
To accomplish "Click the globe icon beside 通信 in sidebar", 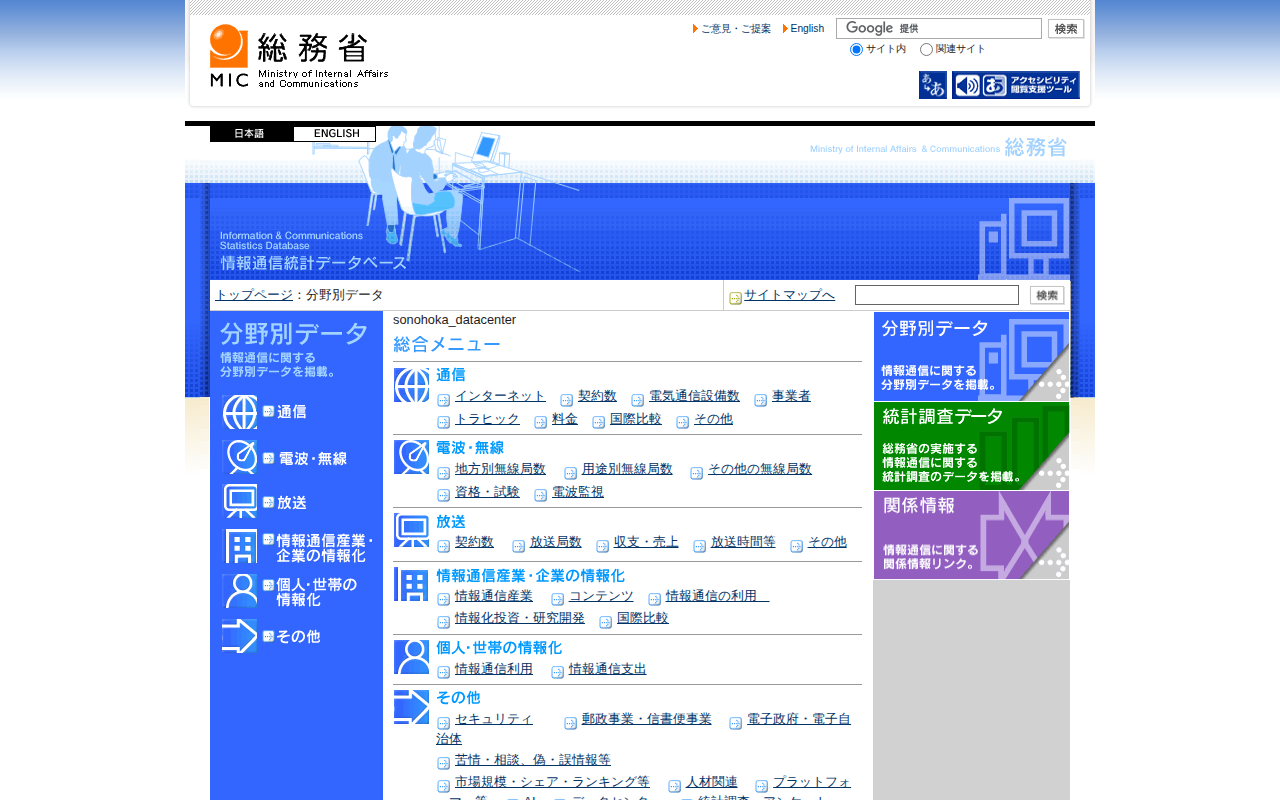I will pos(240,412).
